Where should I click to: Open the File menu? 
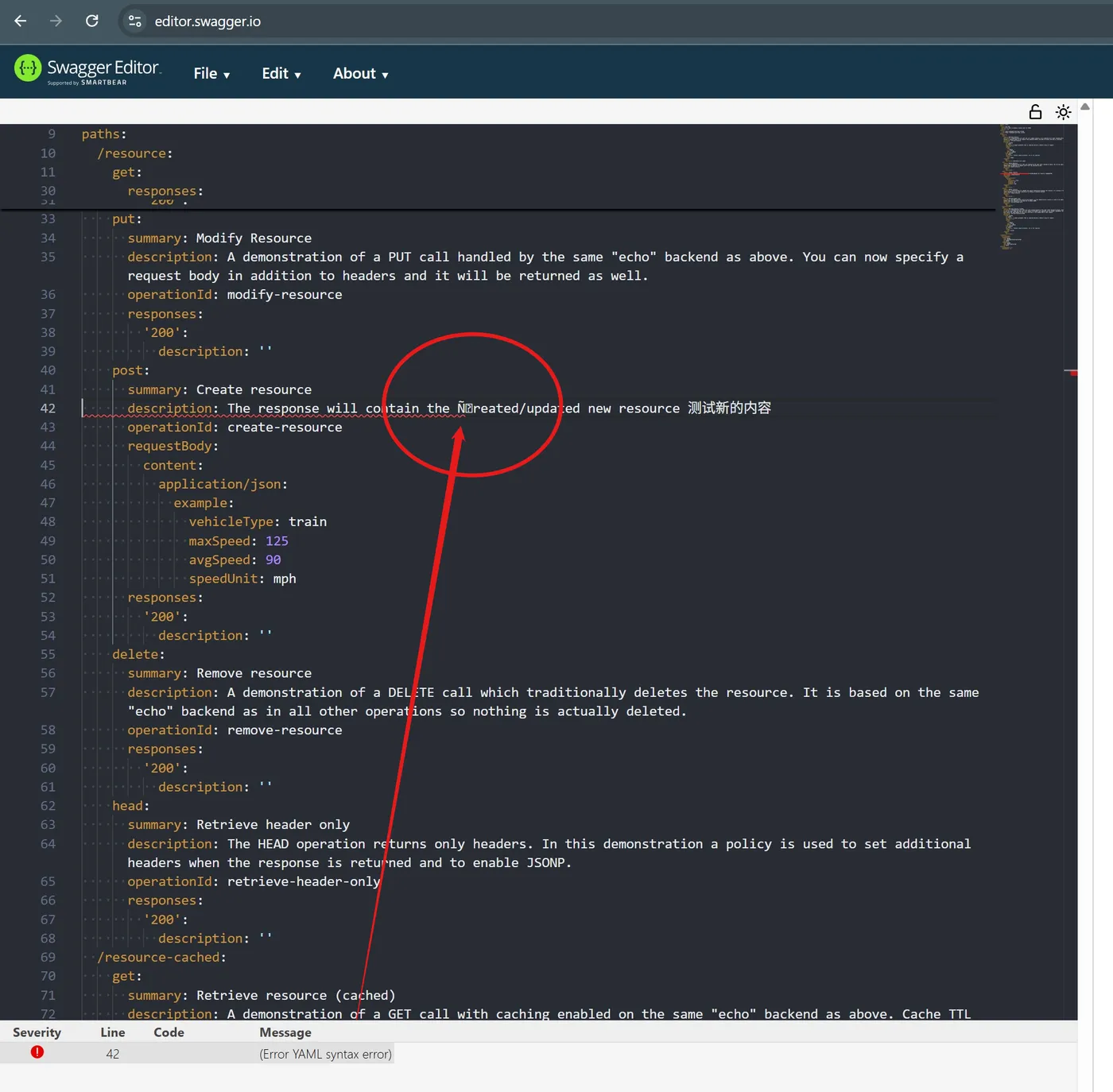pyautogui.click(x=211, y=73)
